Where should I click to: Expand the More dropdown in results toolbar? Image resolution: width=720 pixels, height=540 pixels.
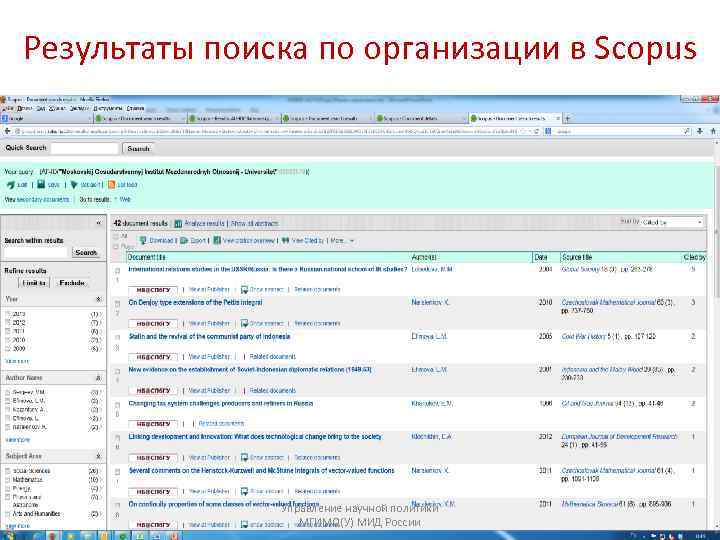tap(343, 240)
